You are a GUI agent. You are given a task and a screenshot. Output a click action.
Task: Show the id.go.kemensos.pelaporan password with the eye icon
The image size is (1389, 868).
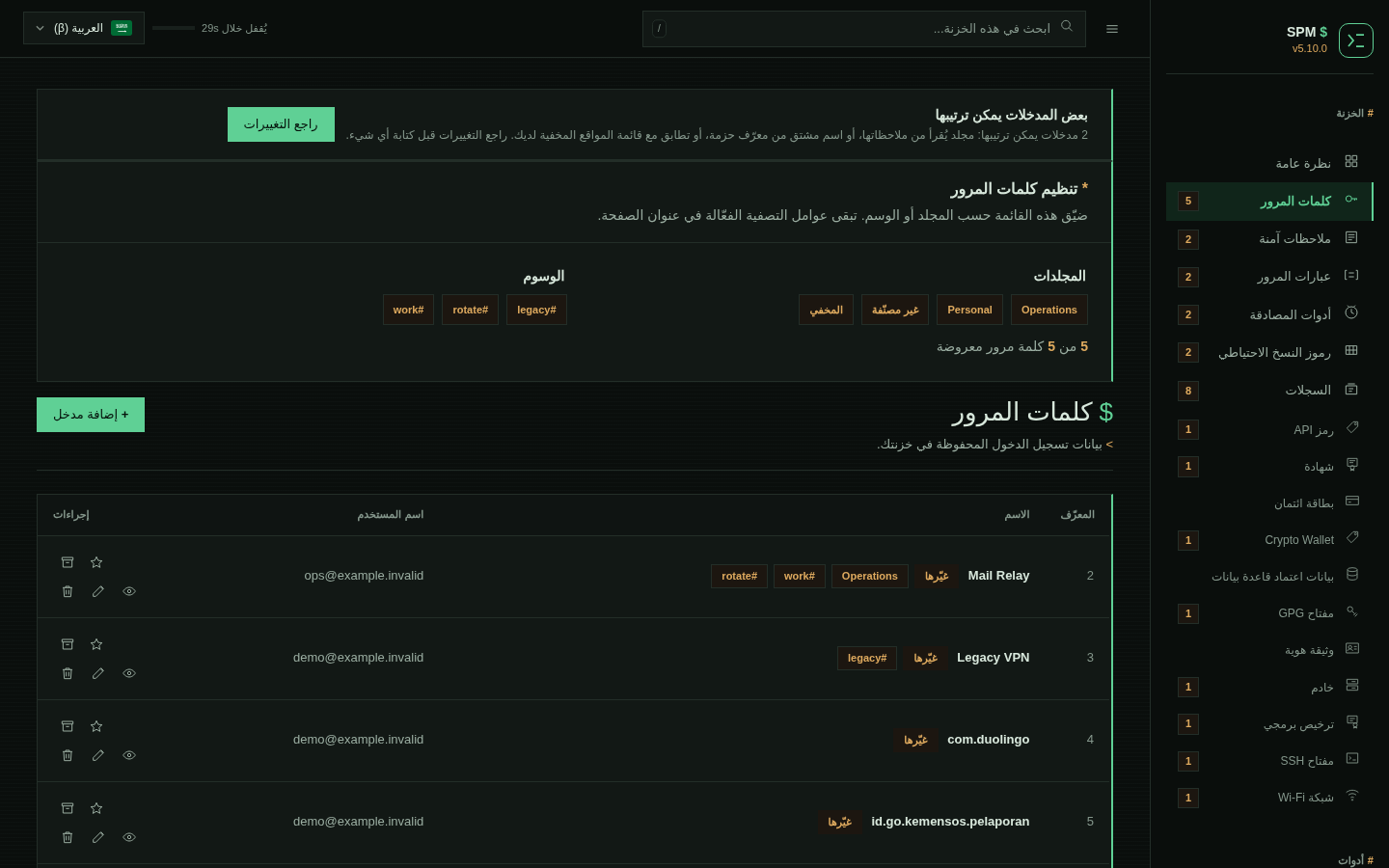(x=129, y=837)
